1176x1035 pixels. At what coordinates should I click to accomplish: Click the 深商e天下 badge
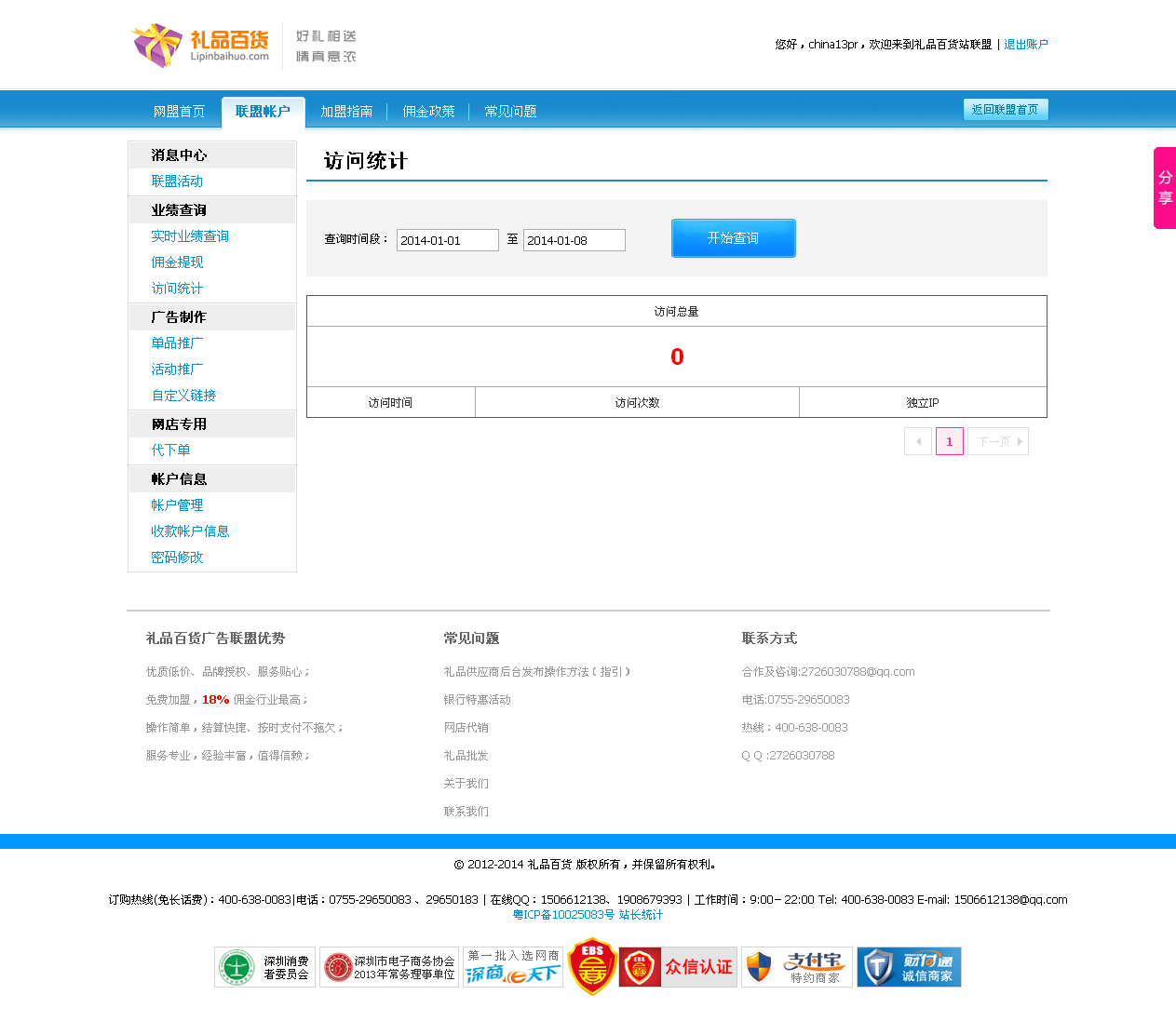513,967
